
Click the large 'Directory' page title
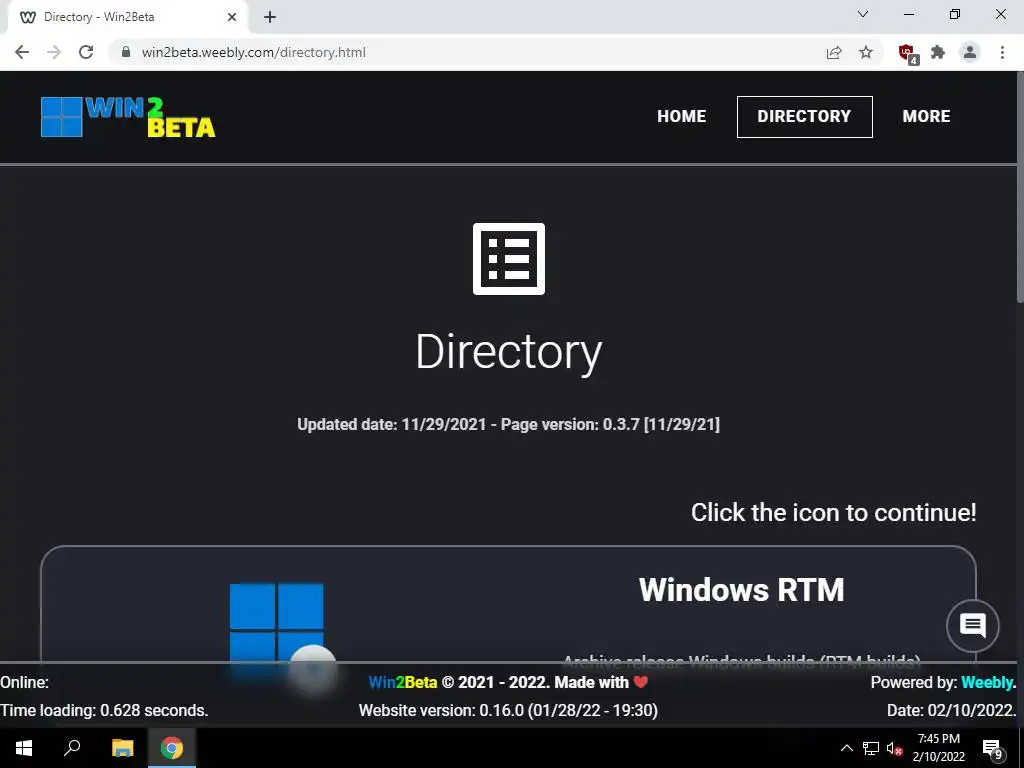coord(509,352)
